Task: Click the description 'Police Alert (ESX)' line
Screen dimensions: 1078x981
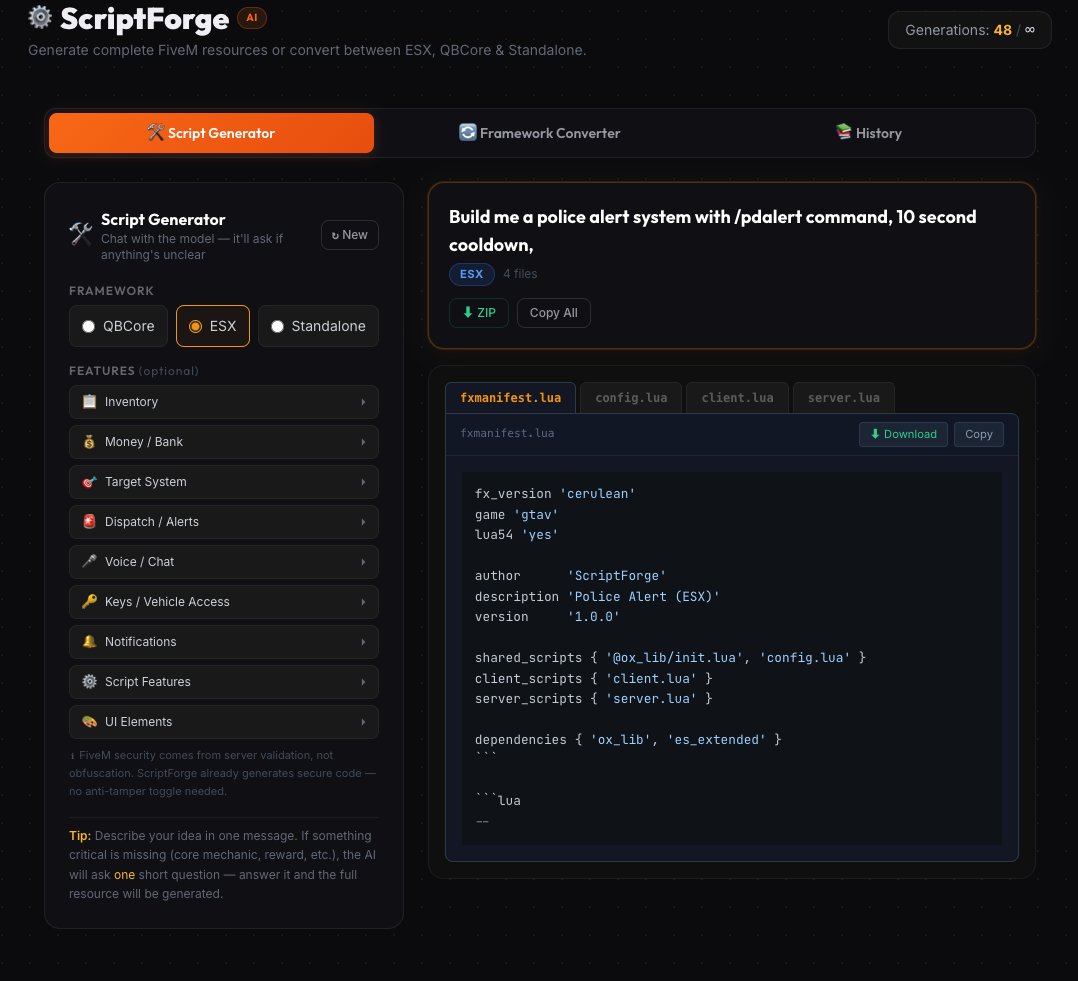Action: click(597, 596)
